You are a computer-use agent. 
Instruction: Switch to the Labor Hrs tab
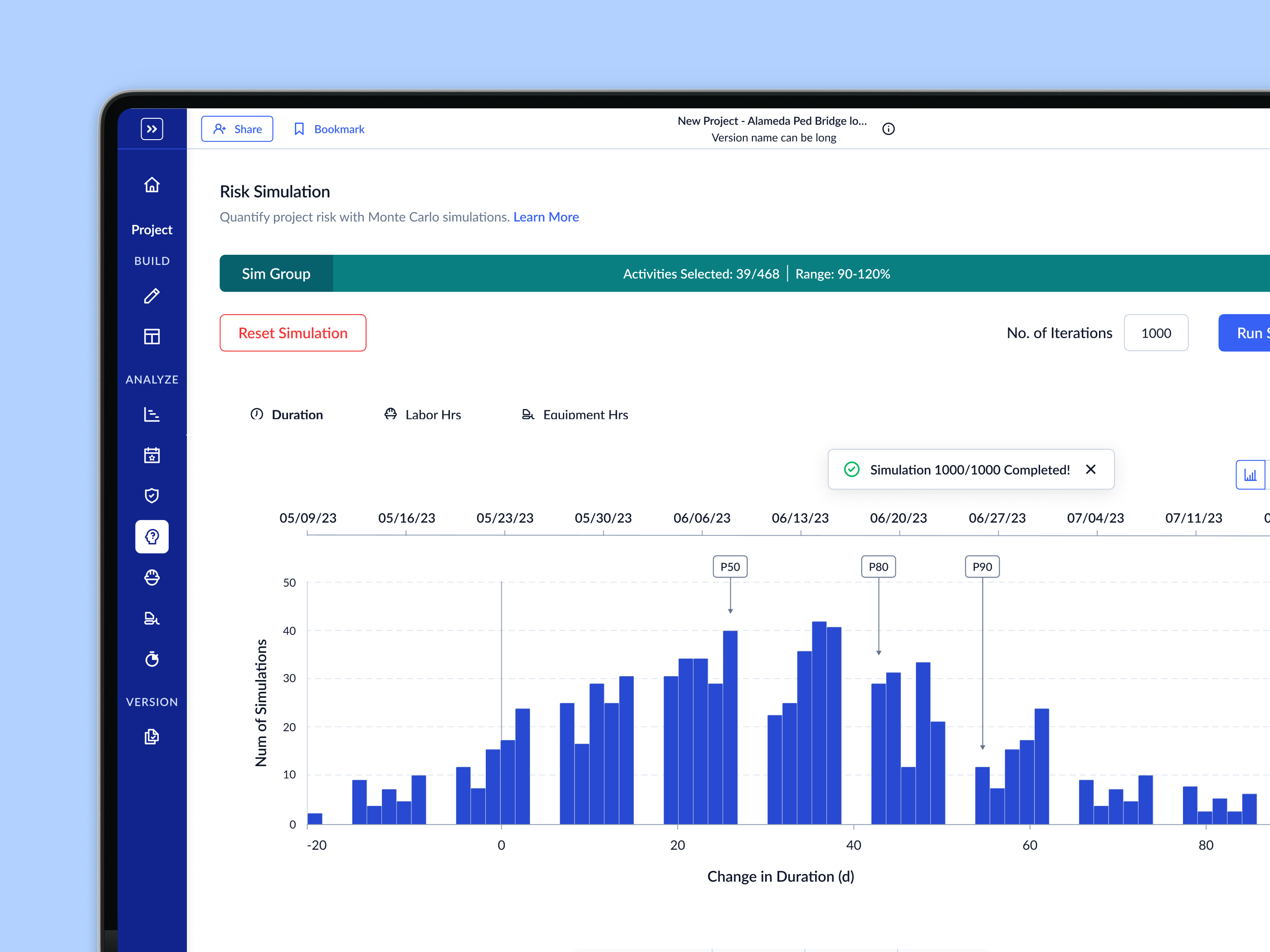click(423, 414)
